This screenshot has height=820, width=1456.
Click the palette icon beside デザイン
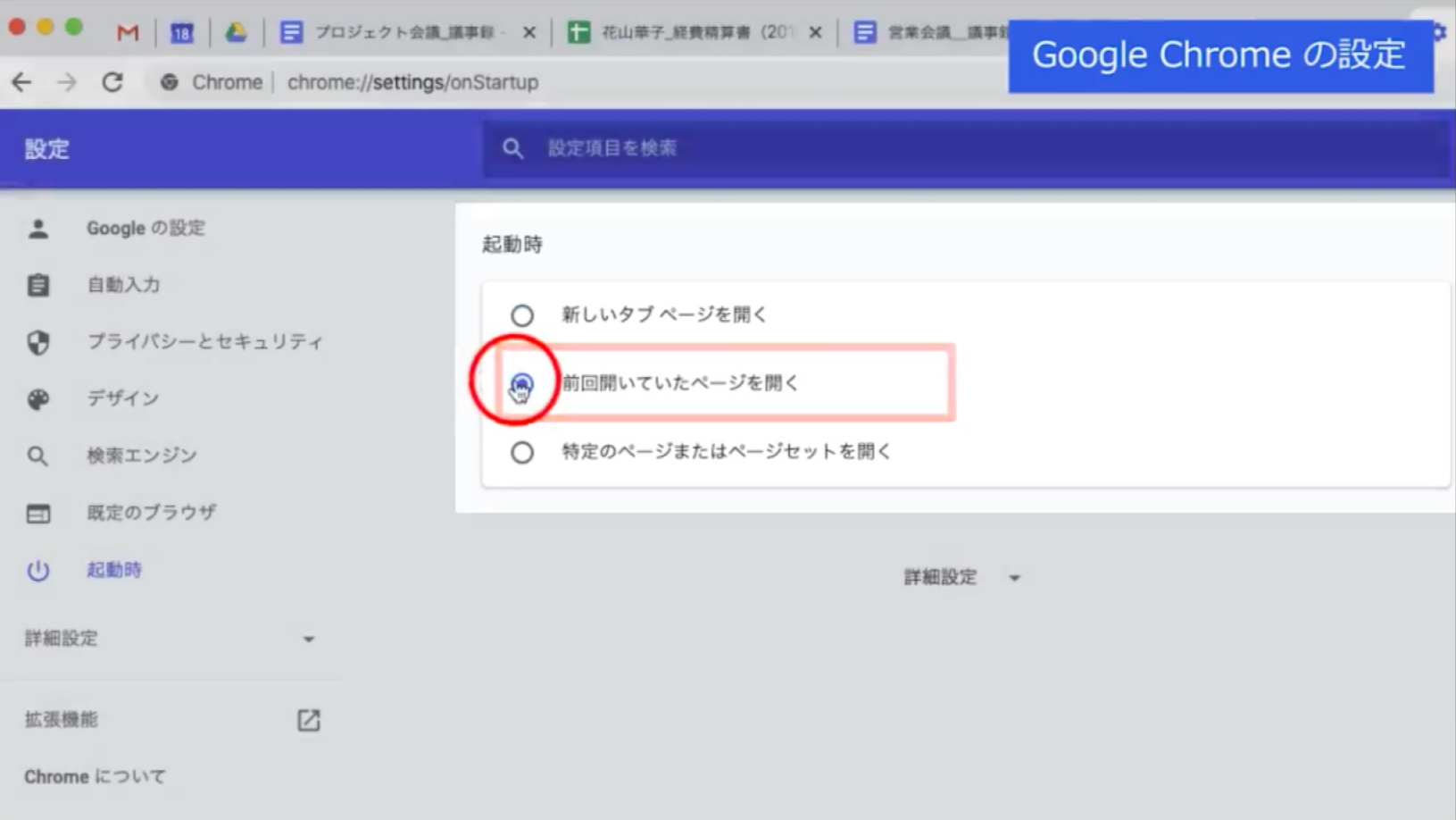click(38, 399)
